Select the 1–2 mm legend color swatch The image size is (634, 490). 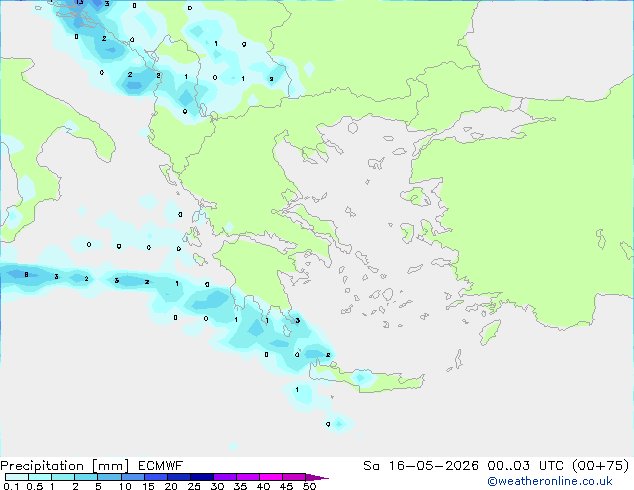[x=63, y=477]
